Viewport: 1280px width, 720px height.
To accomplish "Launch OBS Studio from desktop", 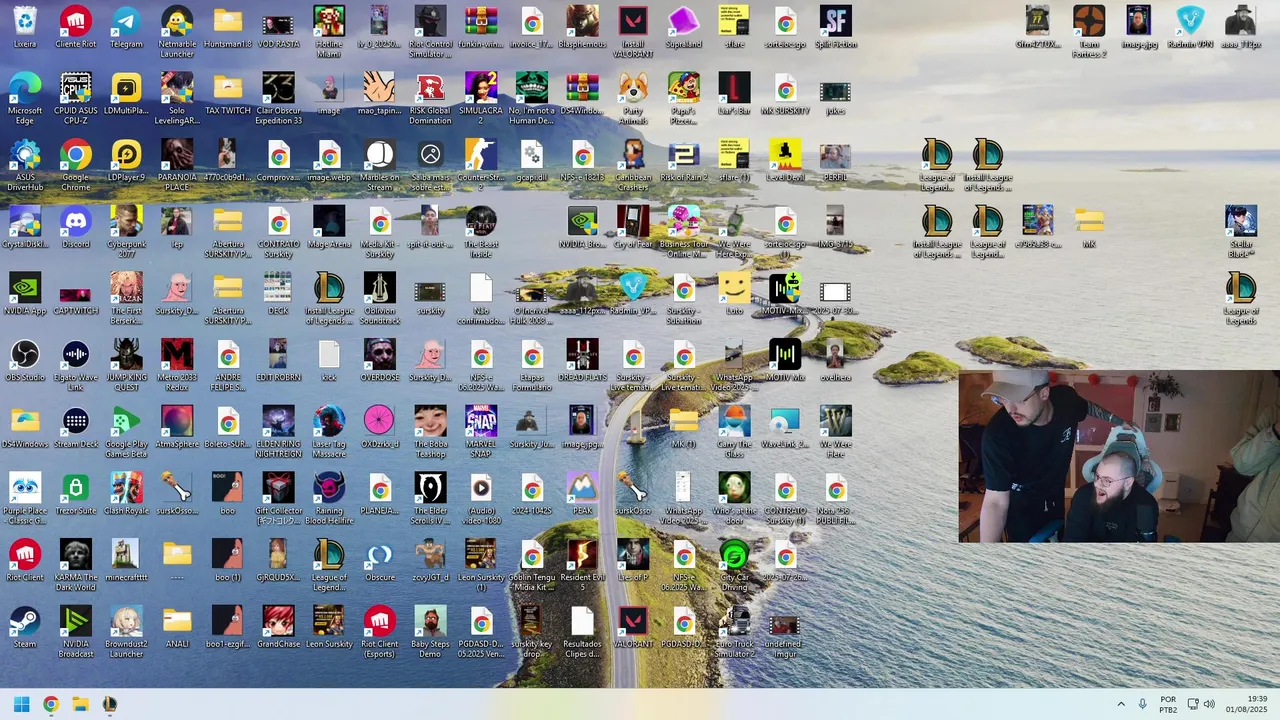I will [x=25, y=361].
